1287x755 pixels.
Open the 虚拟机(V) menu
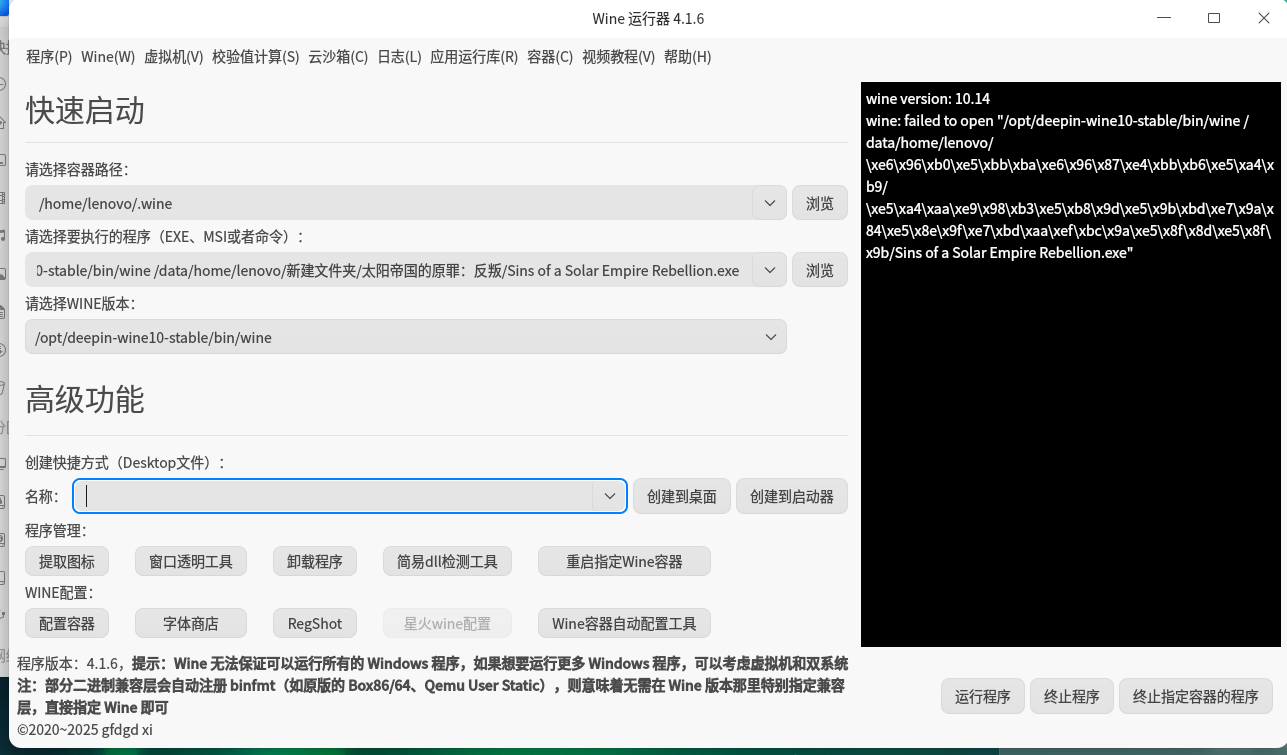[174, 57]
